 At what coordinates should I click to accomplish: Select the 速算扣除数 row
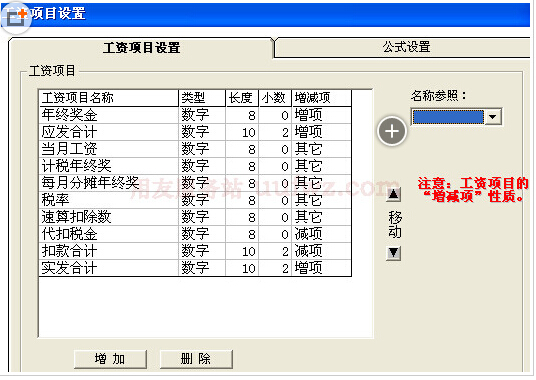[x=195, y=217]
